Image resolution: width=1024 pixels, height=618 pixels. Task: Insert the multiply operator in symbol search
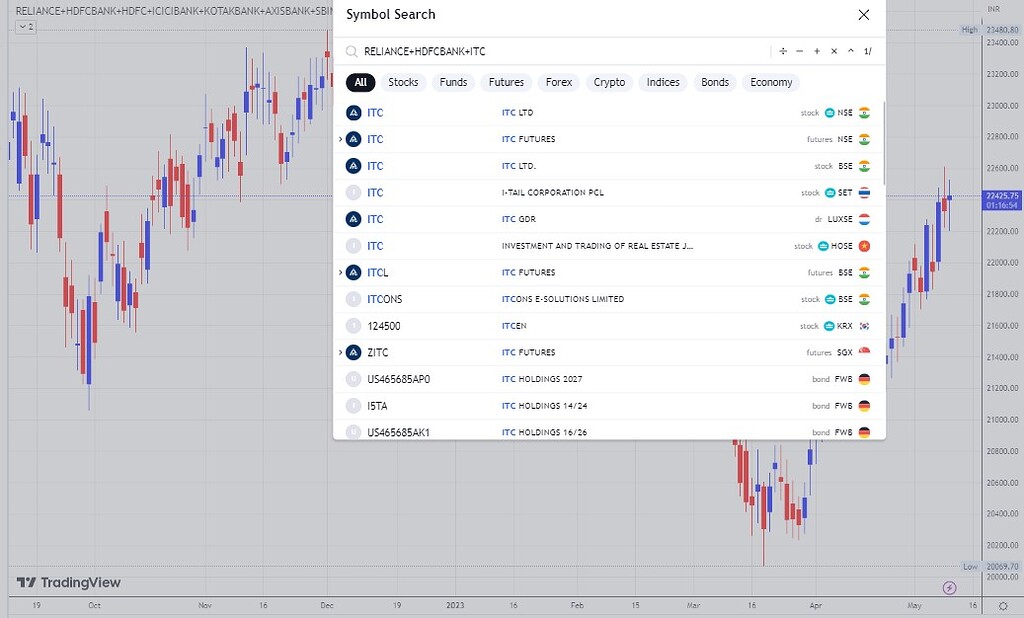coord(834,51)
